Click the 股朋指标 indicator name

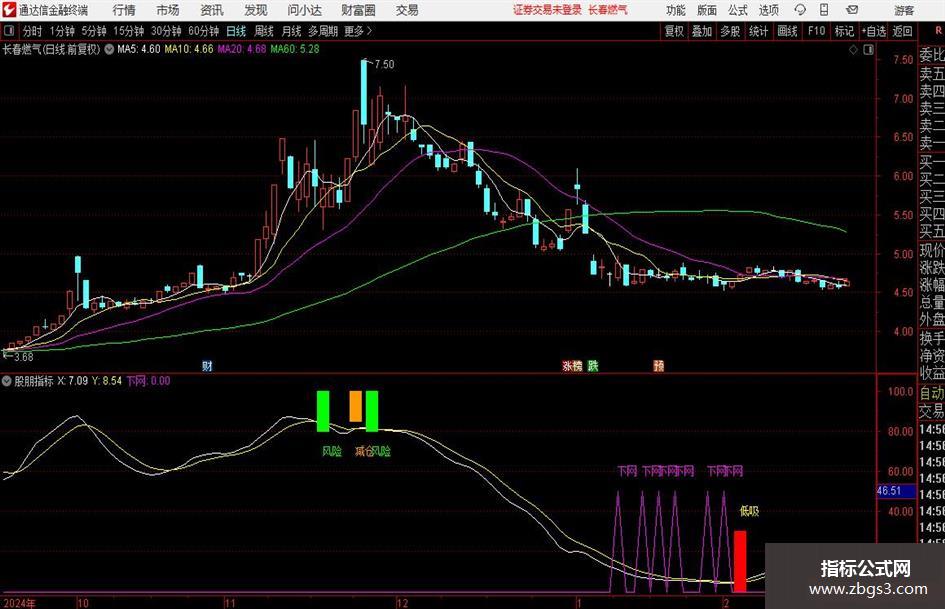click(x=34, y=381)
